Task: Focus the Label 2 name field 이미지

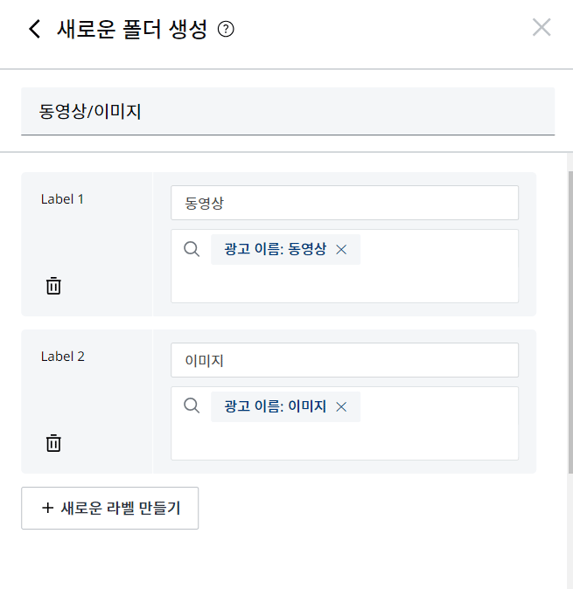Action: 345,360
